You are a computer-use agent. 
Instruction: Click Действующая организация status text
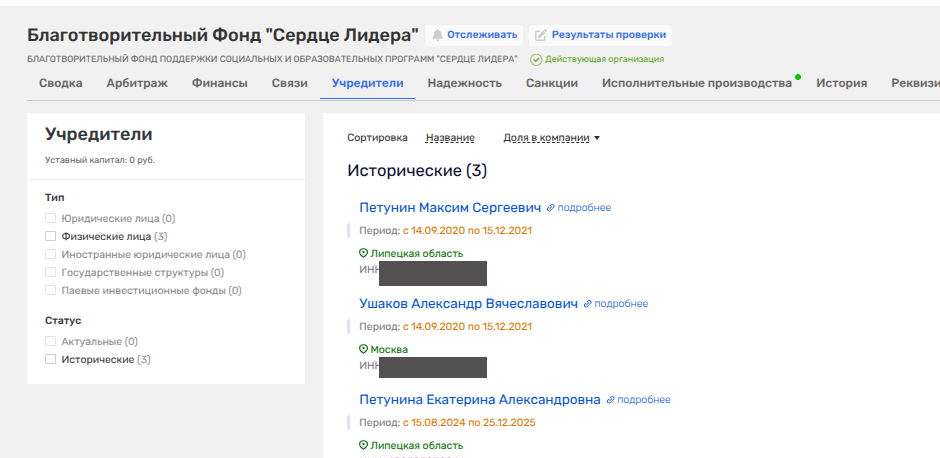coord(604,59)
